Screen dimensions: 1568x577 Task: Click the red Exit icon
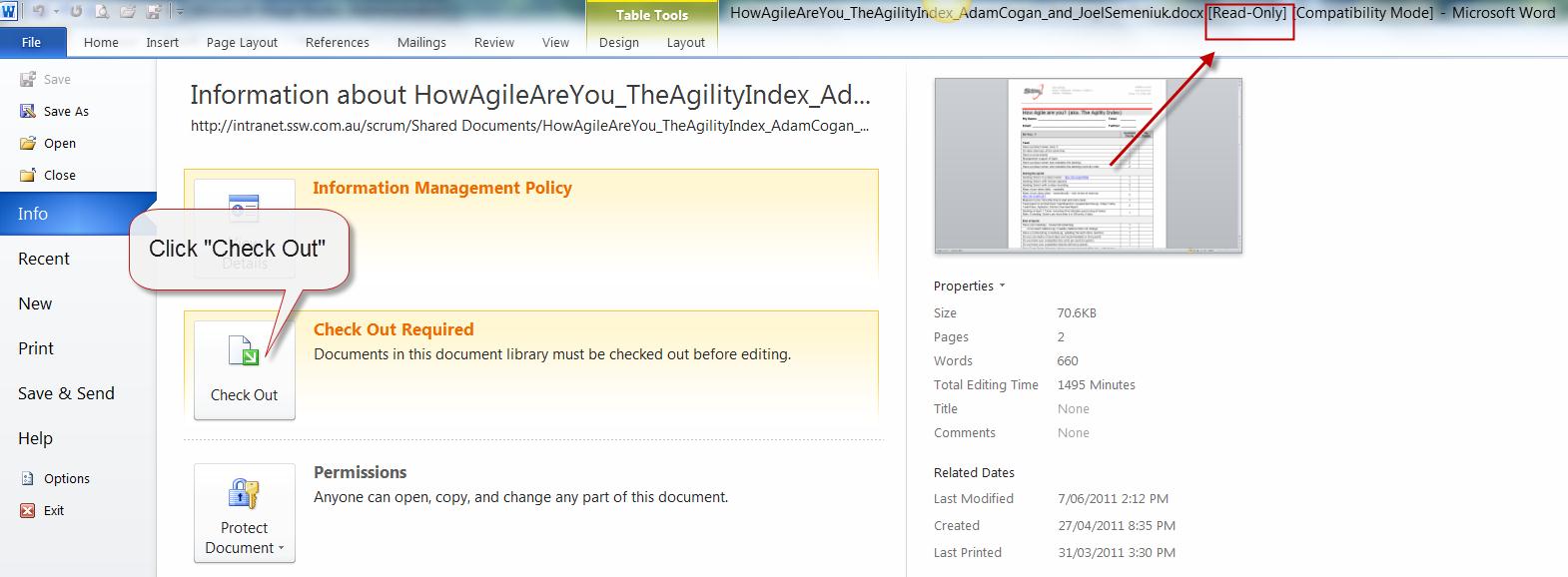(x=28, y=511)
